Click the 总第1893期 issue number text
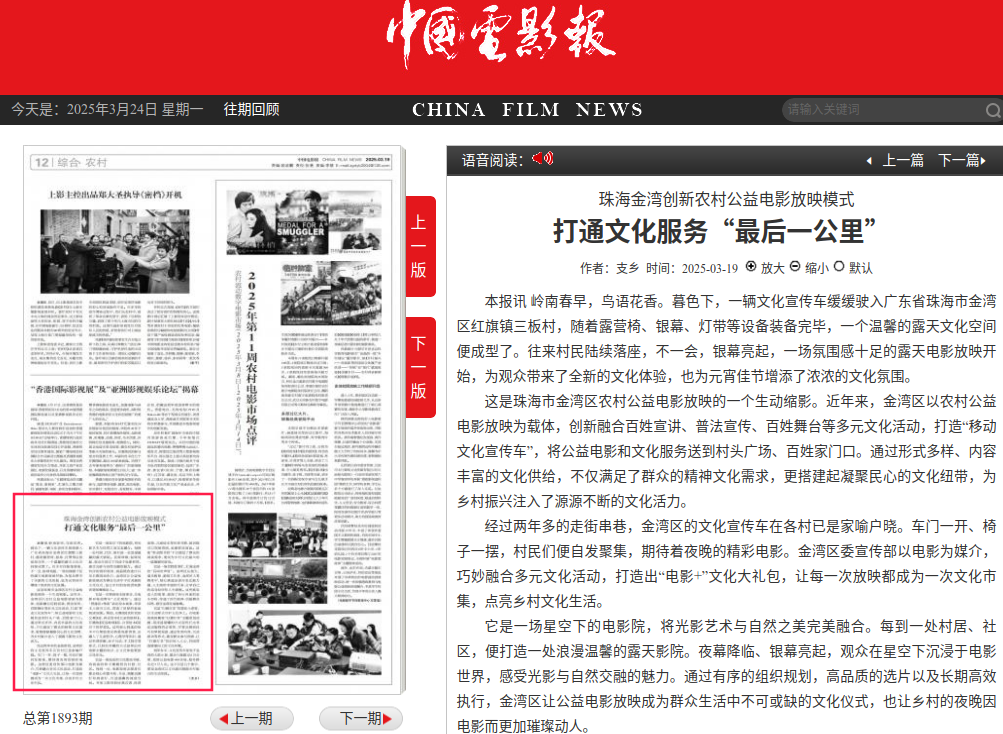Viewport: 1003px width, 734px height. click(x=58, y=718)
